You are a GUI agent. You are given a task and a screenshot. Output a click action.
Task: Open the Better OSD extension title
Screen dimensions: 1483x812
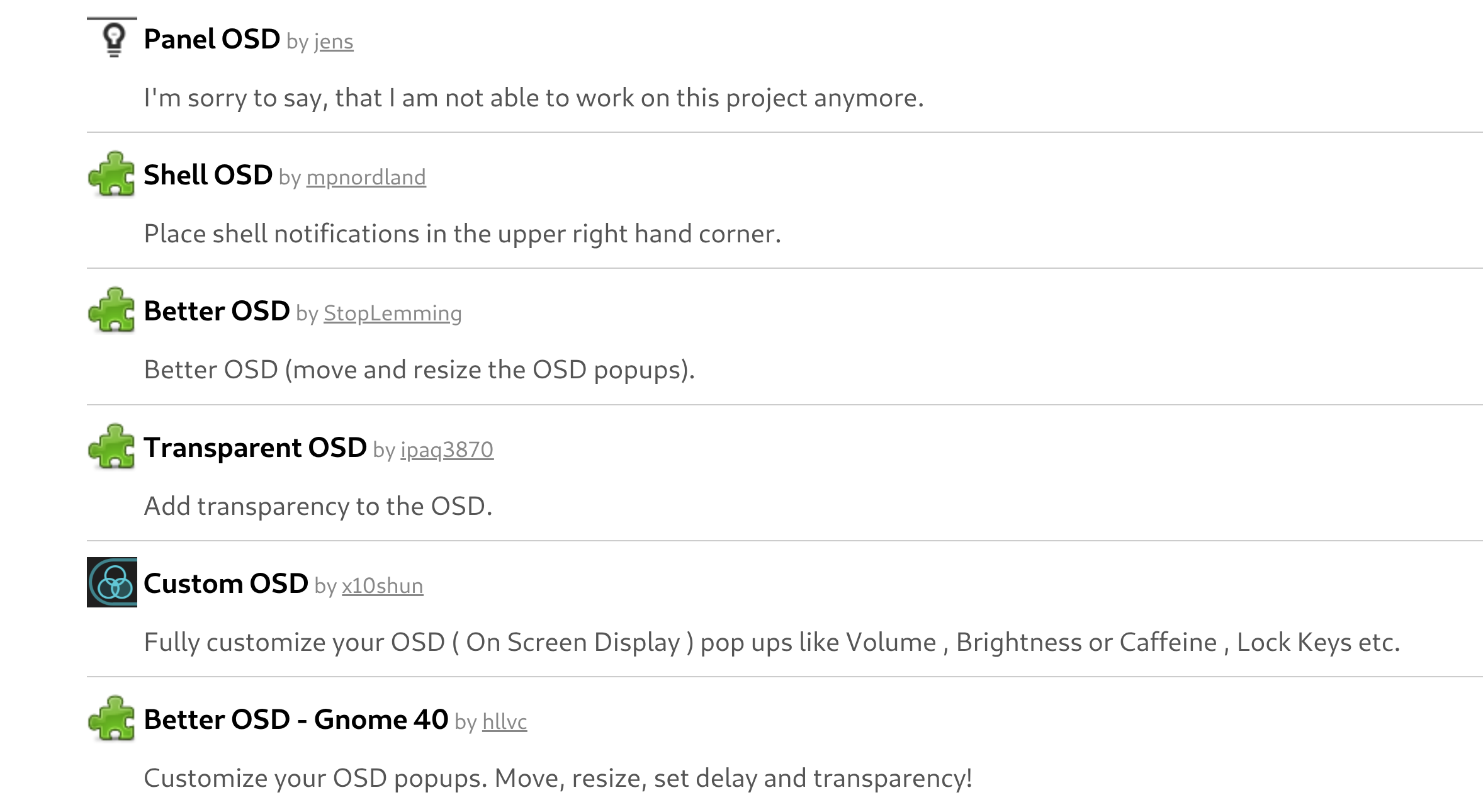(217, 311)
